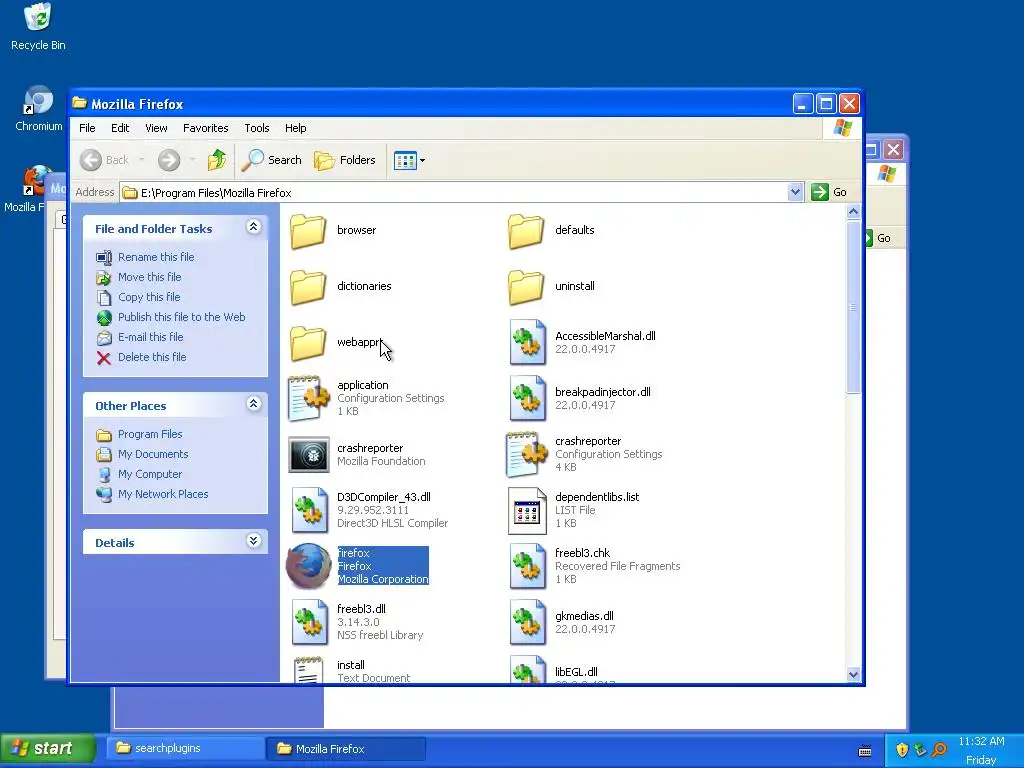The width and height of the screenshot is (1024, 768).
Task: Open the File menu
Action: 88,128
